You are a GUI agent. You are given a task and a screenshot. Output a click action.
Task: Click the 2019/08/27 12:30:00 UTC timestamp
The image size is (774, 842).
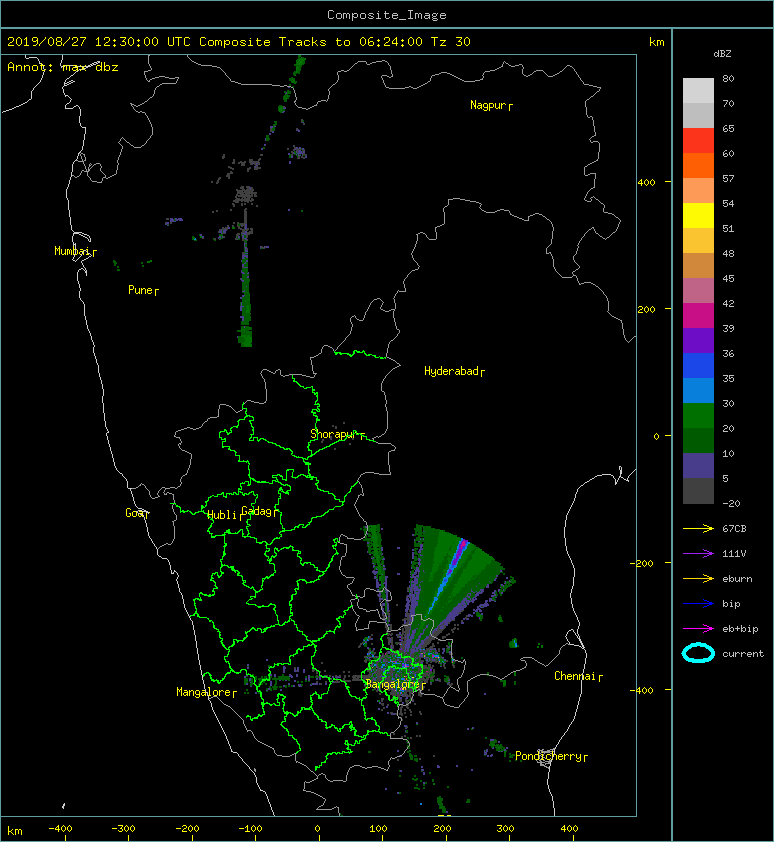click(x=99, y=42)
